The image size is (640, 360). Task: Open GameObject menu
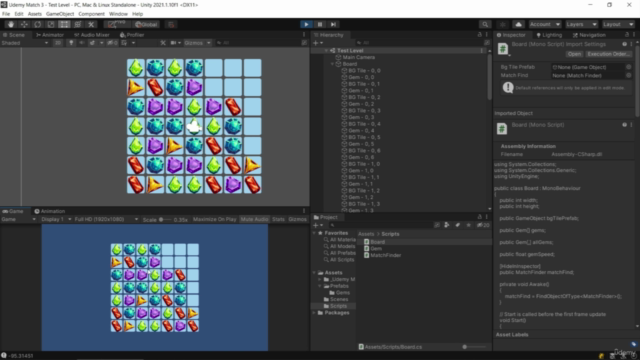[60, 14]
